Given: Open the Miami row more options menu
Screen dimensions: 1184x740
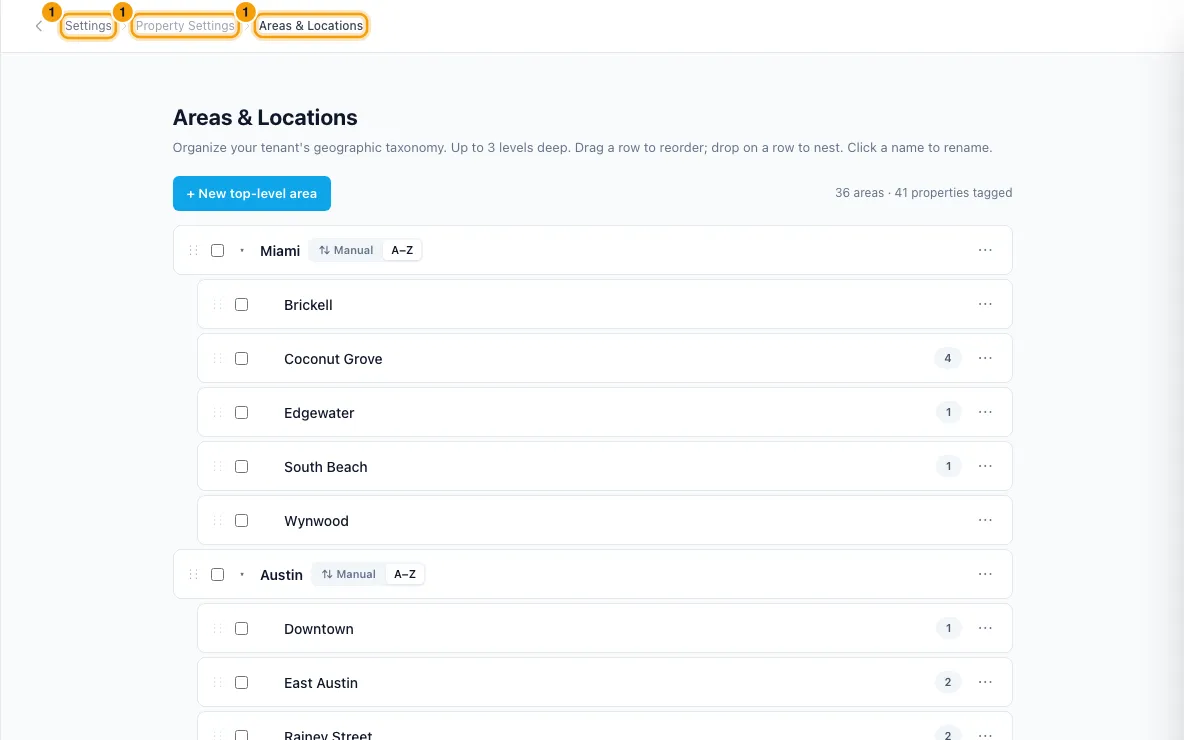Looking at the screenshot, I should tap(985, 250).
